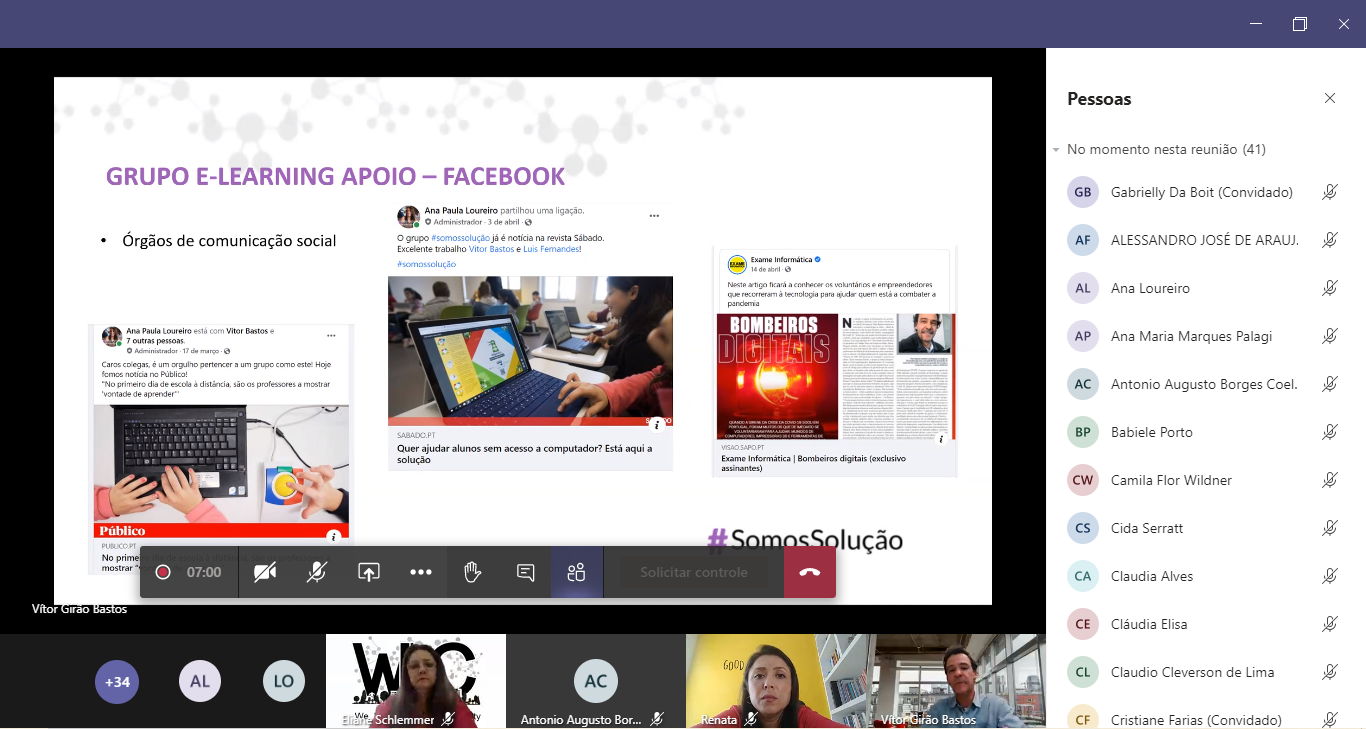The image size is (1366, 729).
Task: Select AP avatar of Ana Maria
Action: pos(1083,336)
